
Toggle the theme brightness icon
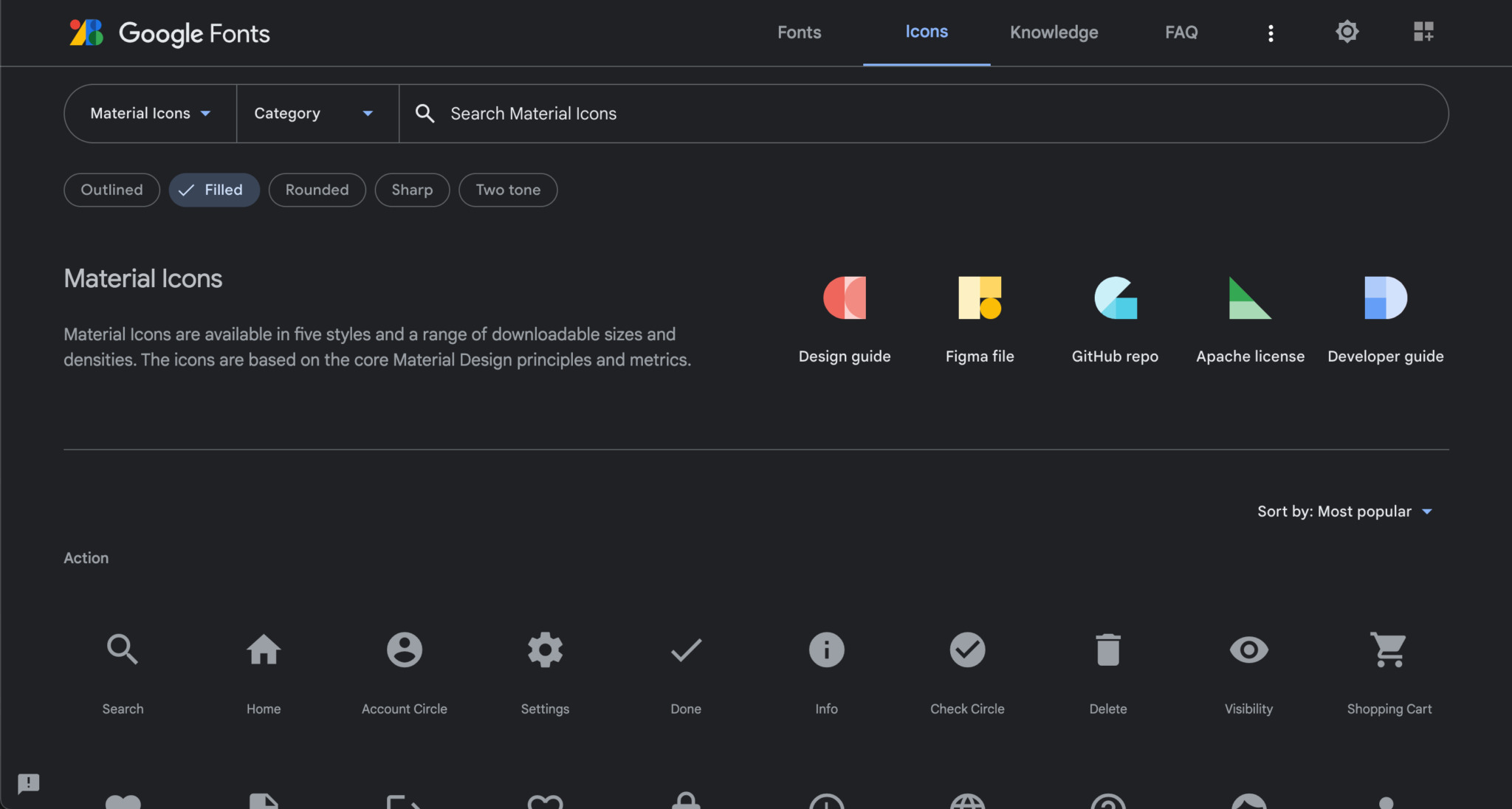tap(1347, 32)
